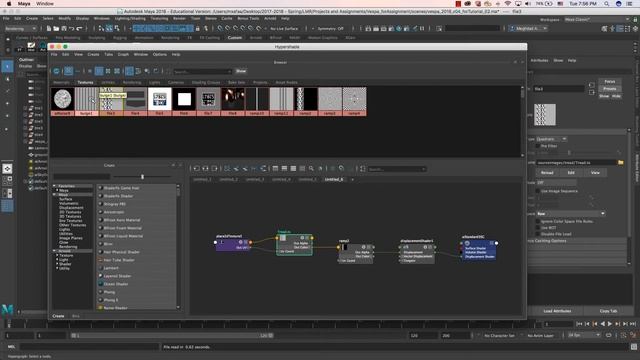Click the open scene folder icon in Maya toolbar
The image size is (640, 360).
[56, 29]
